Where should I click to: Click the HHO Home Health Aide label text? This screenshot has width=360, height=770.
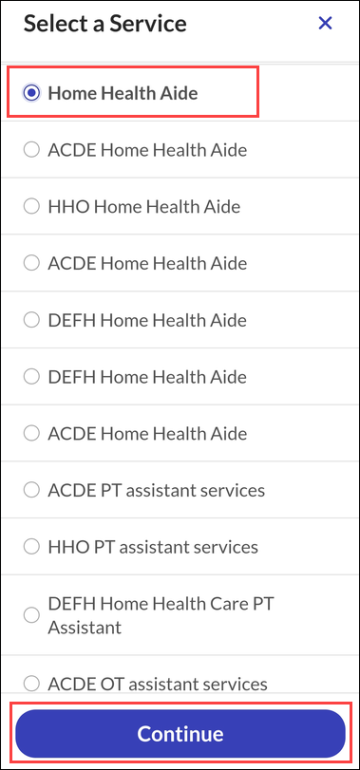click(x=144, y=207)
